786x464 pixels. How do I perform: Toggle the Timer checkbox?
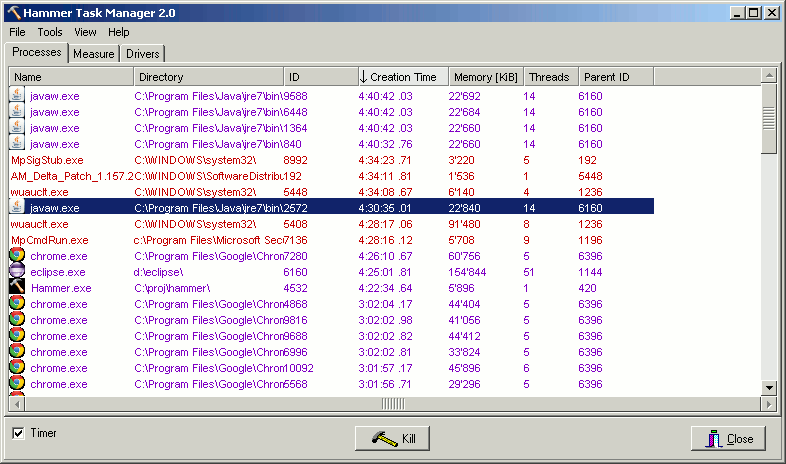tap(18, 433)
